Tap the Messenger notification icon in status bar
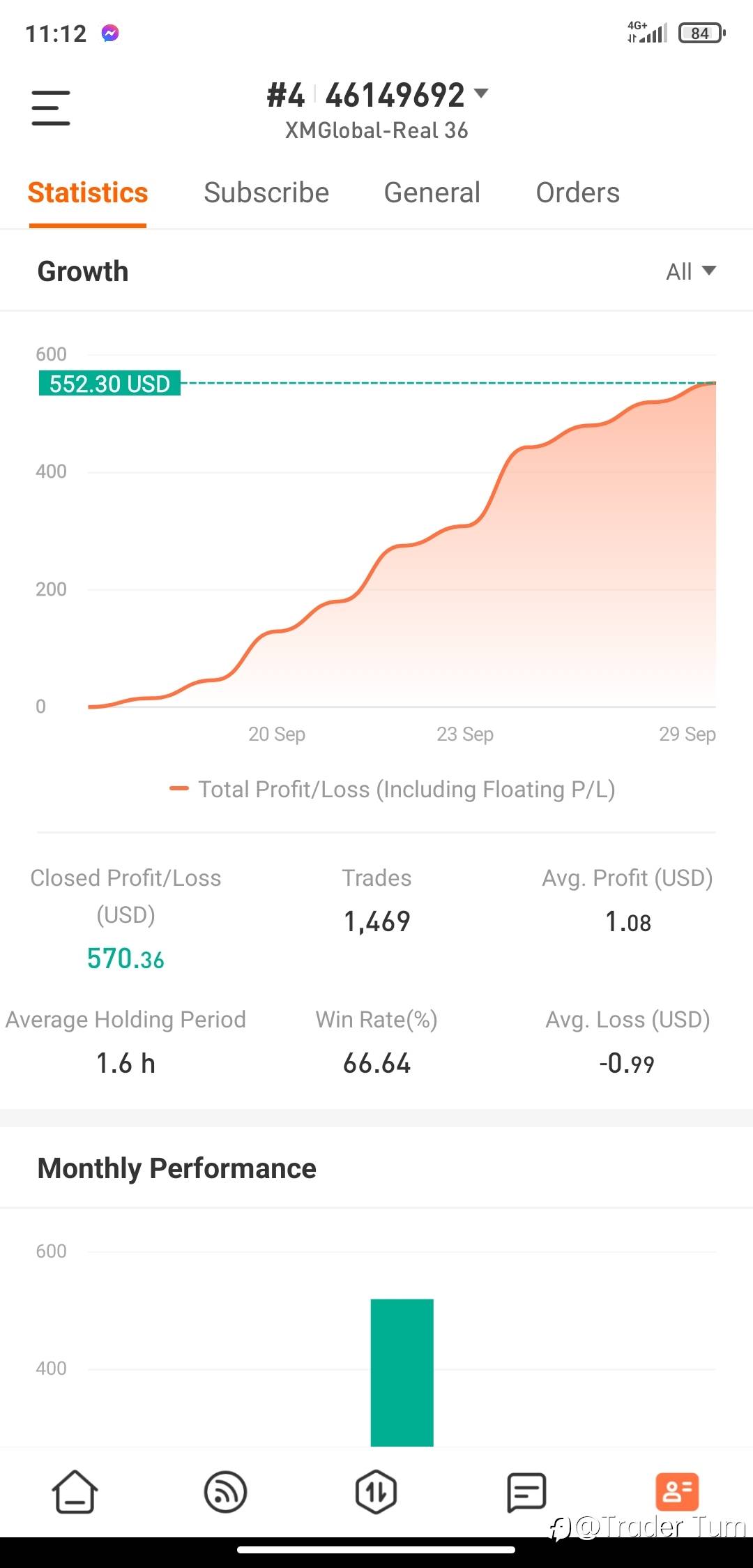Screen dimensions: 753x1568 (110, 33)
